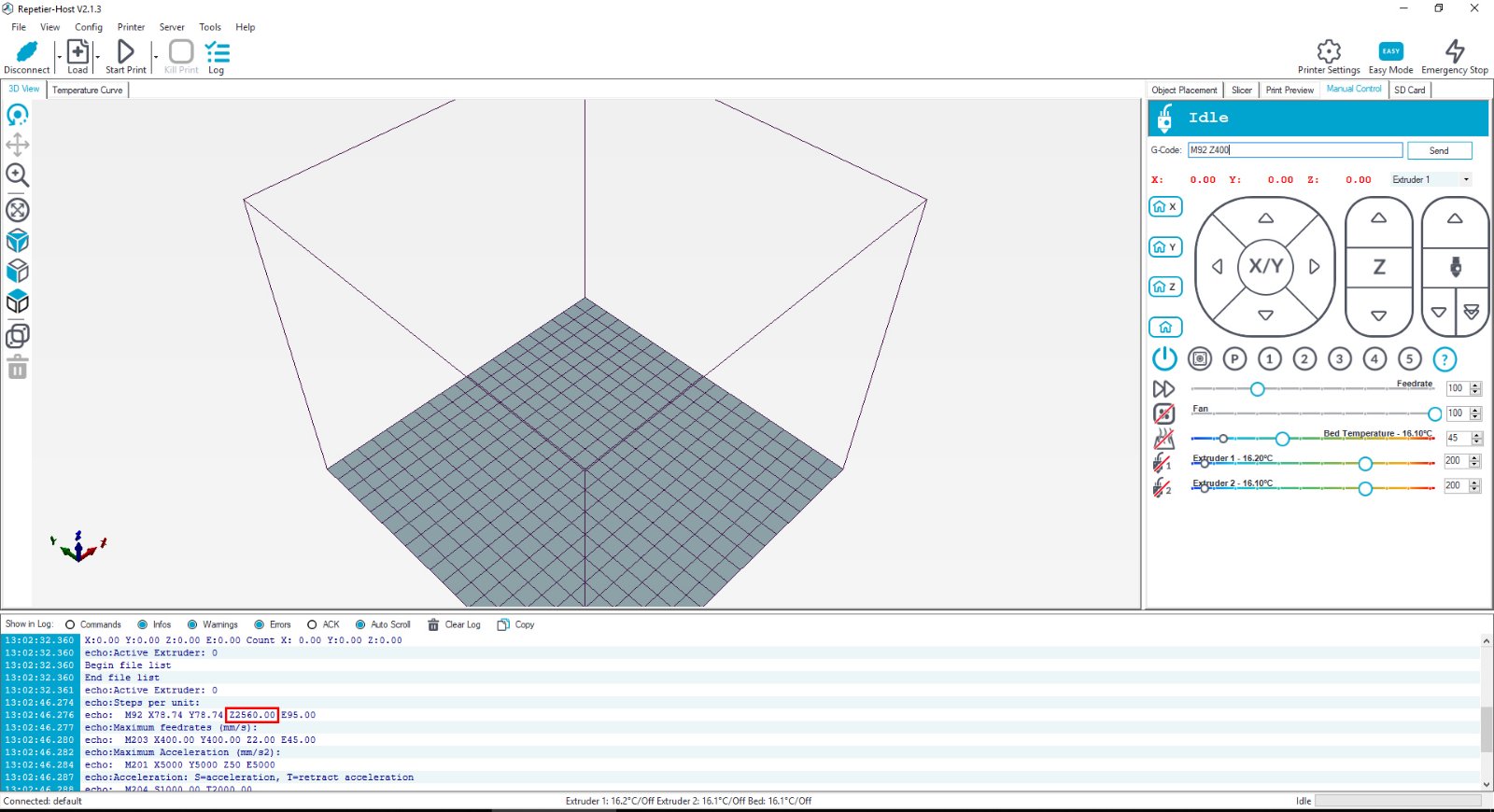Select the zoom magnifier tool
This screenshot has height=812, width=1494.
(18, 175)
